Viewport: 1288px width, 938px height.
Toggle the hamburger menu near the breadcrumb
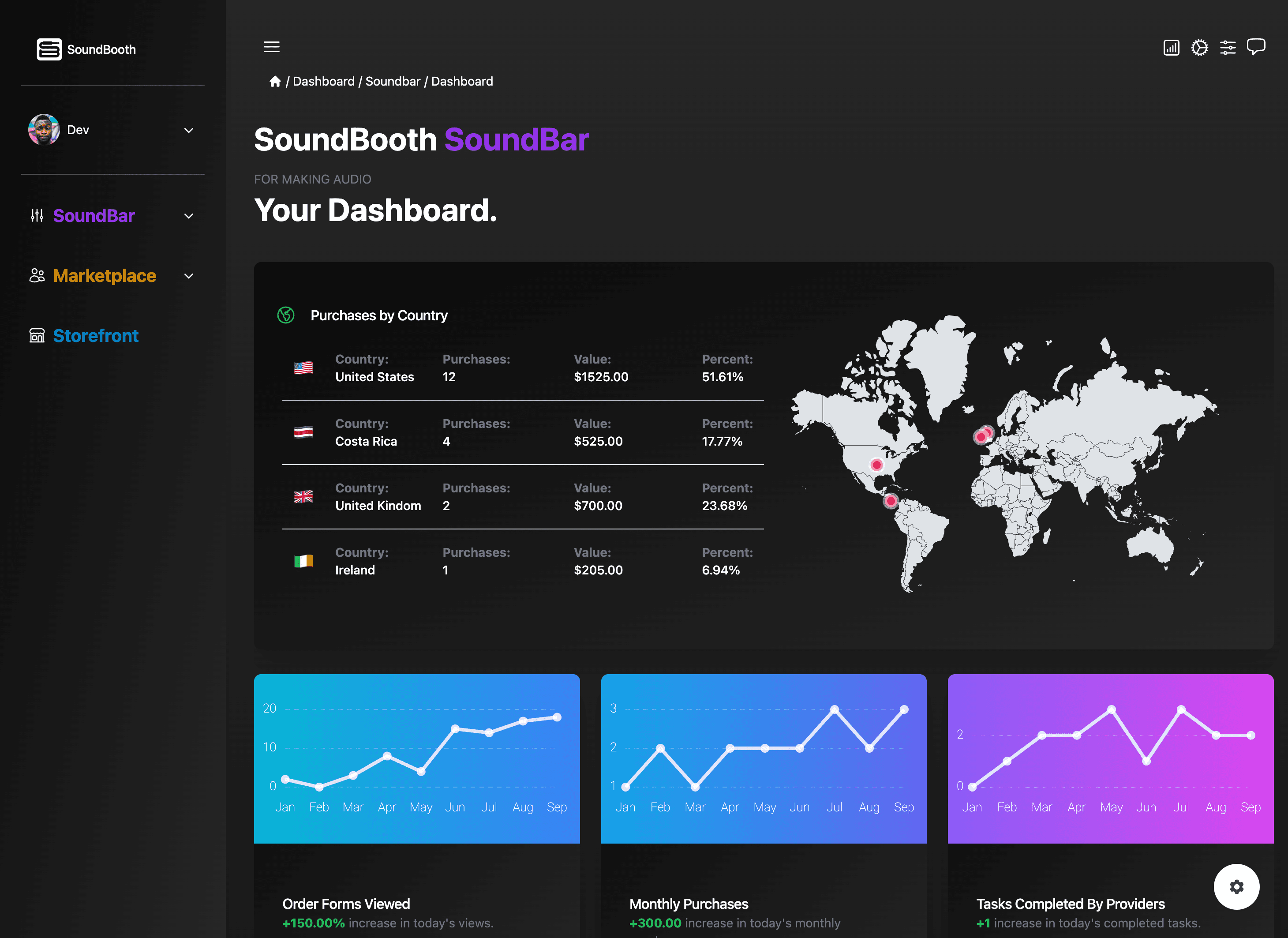tap(271, 47)
